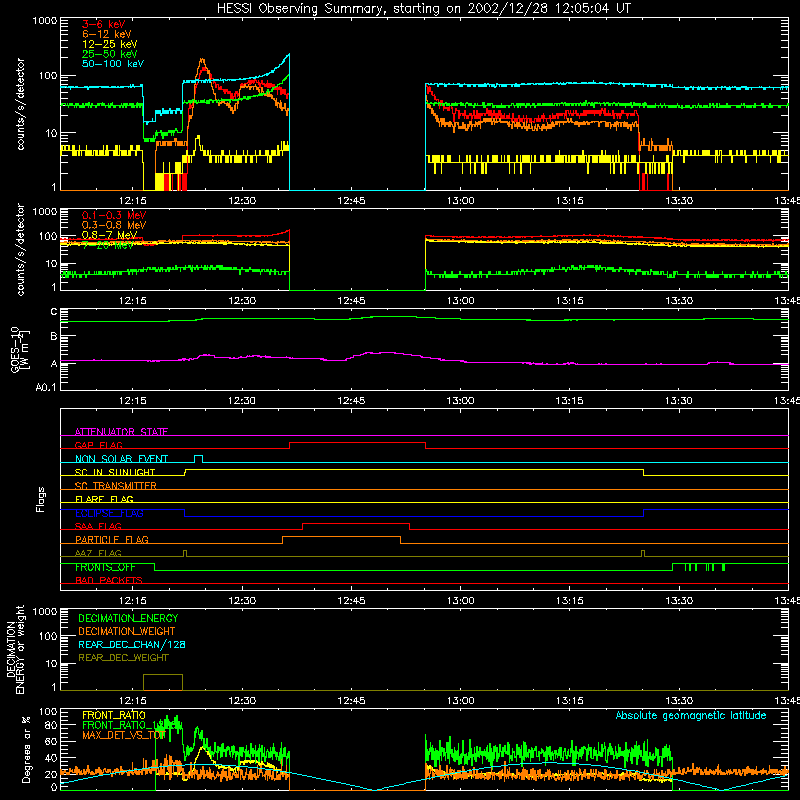Screen dimensions: 800x800
Task: Click the vertical Flags axis title
Action: pos(41,499)
